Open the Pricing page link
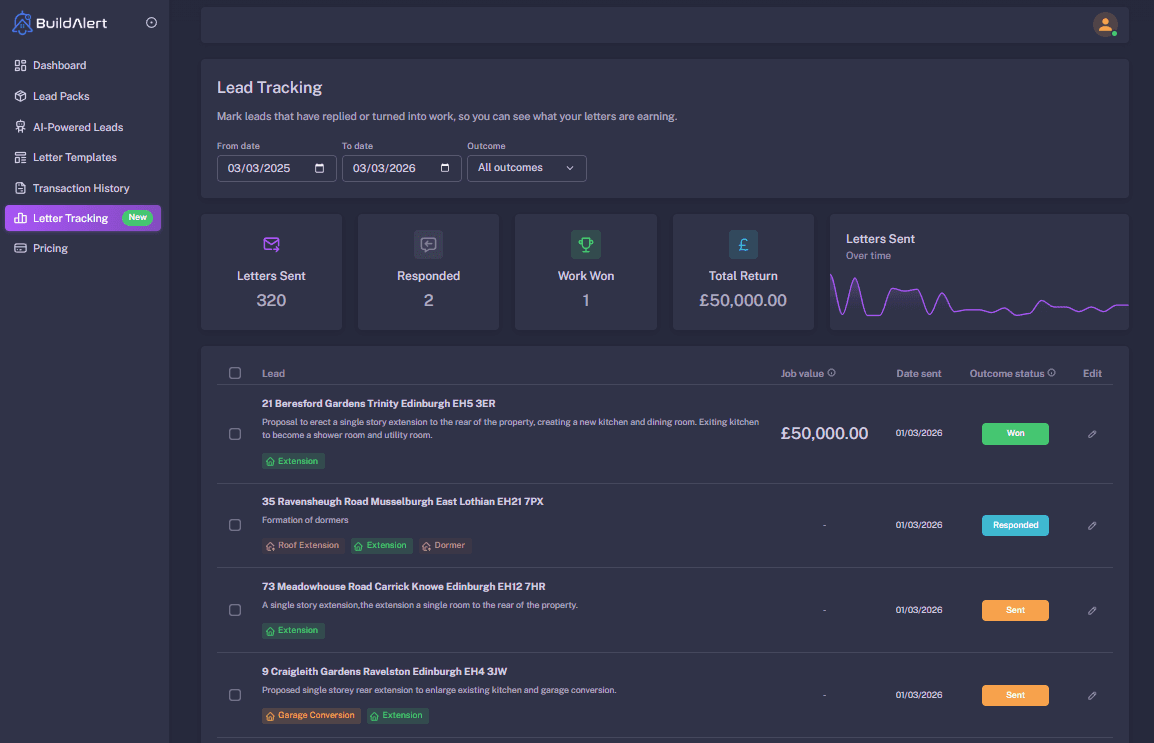This screenshot has height=743, width=1154. pyautogui.click(x=52, y=247)
